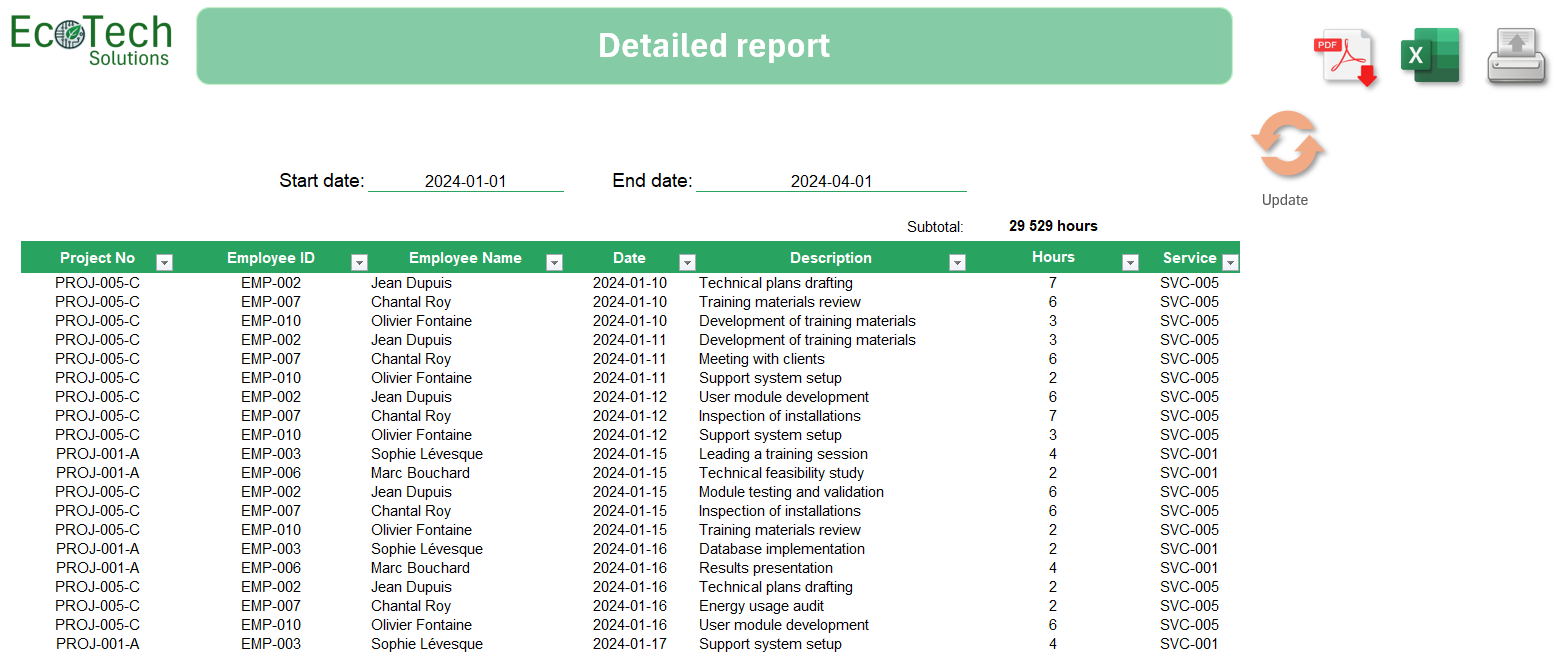
Task: Click the orange Update refresh icon
Action: pos(1288,145)
